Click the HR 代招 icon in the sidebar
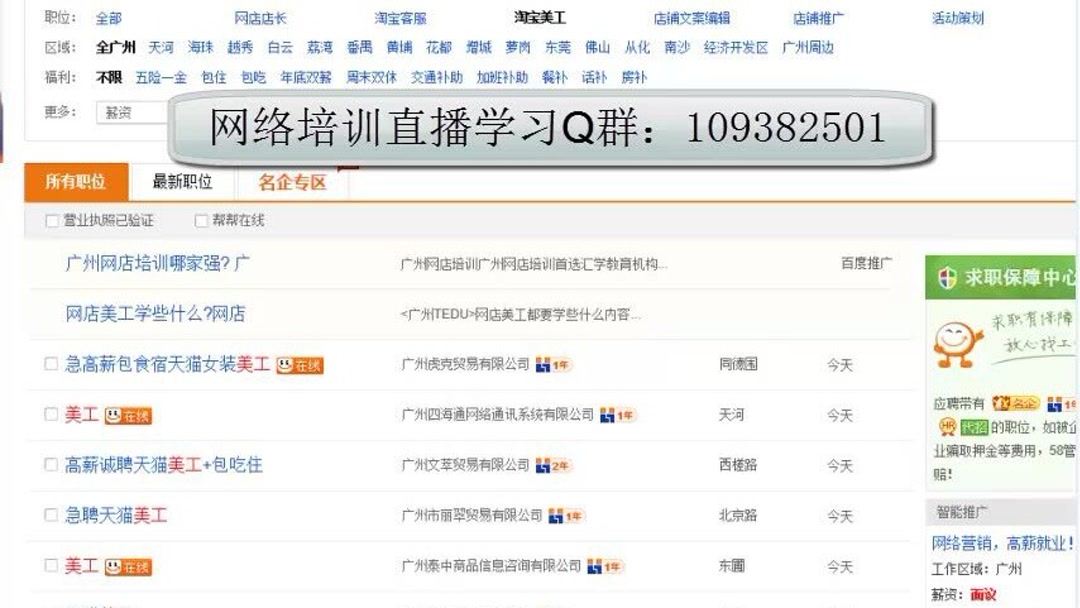The height and width of the screenshot is (608, 1080). (x=948, y=425)
